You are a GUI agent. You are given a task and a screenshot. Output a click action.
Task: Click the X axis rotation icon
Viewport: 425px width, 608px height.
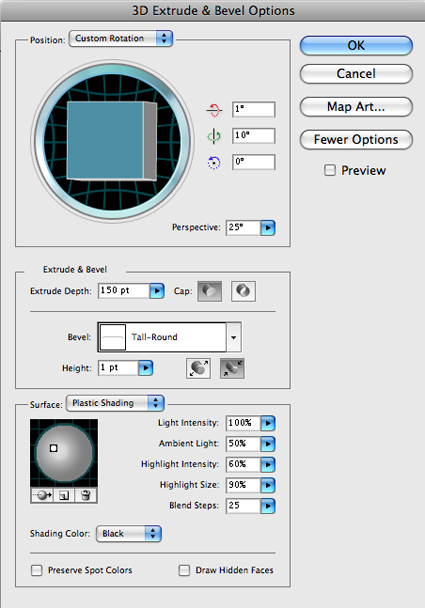[x=214, y=110]
